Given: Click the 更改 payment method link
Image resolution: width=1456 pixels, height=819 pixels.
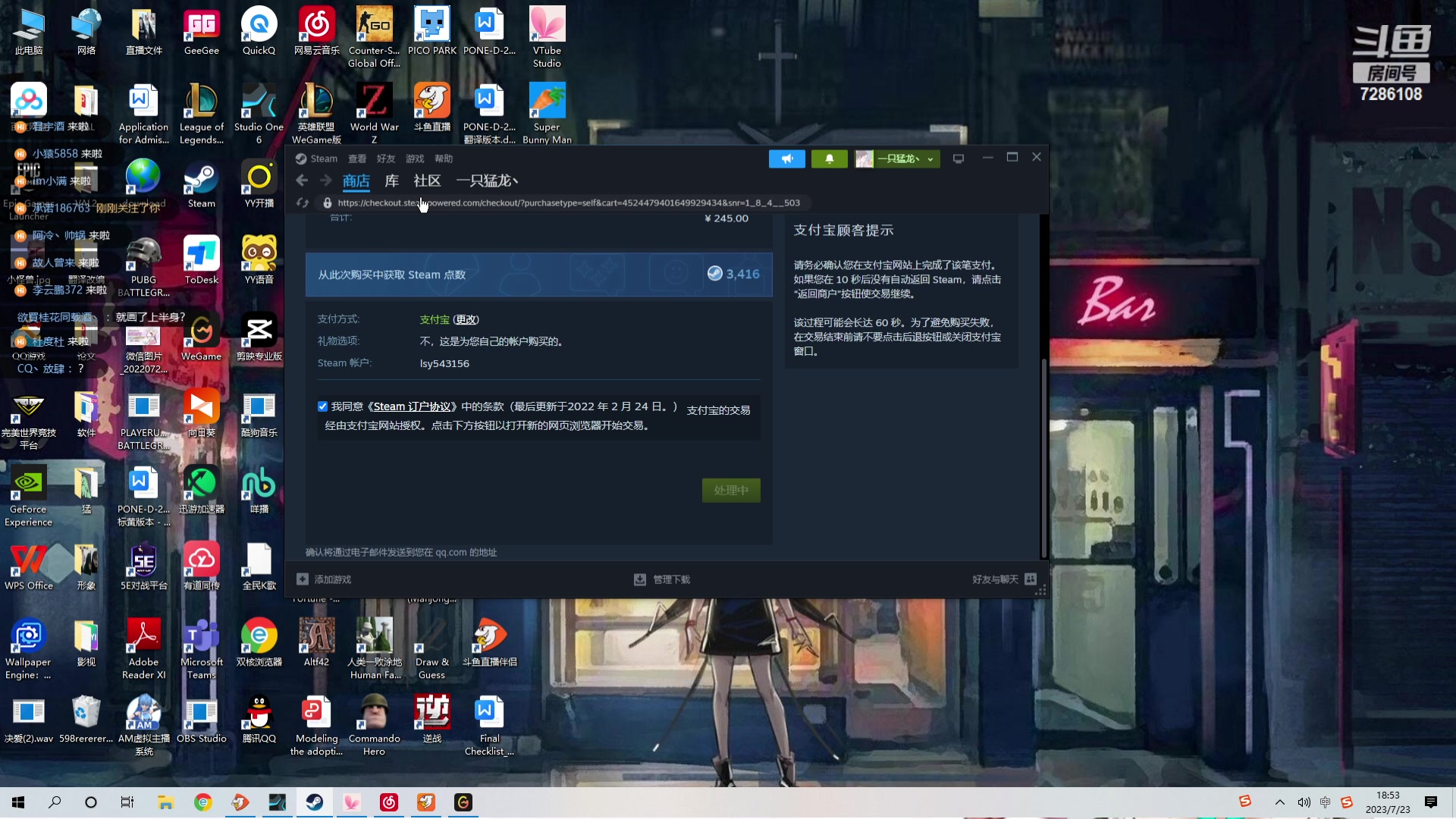Looking at the screenshot, I should (x=466, y=320).
